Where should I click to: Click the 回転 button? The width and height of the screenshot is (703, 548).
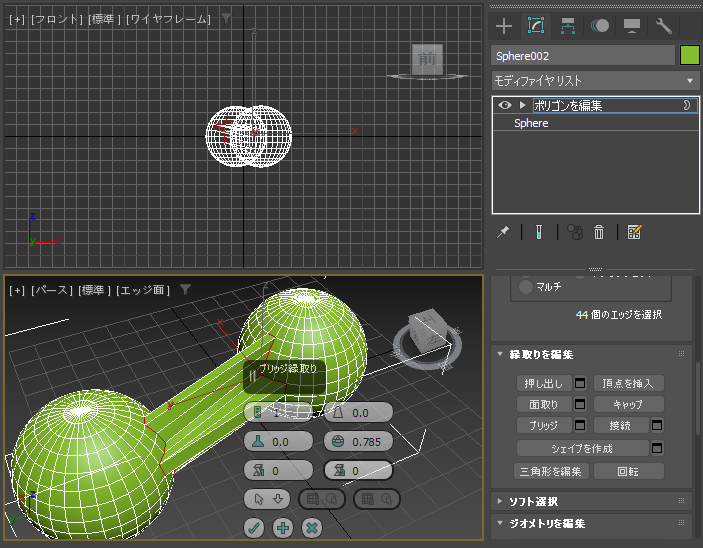(x=628, y=471)
